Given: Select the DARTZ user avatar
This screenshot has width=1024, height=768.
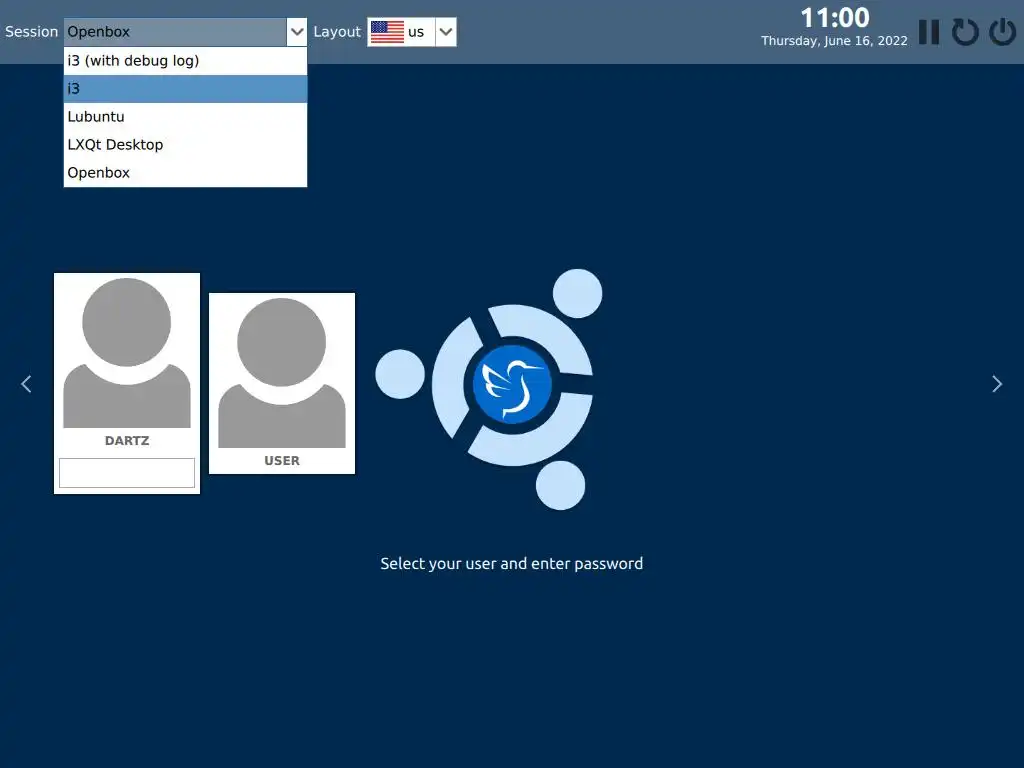Looking at the screenshot, I should 127,353.
